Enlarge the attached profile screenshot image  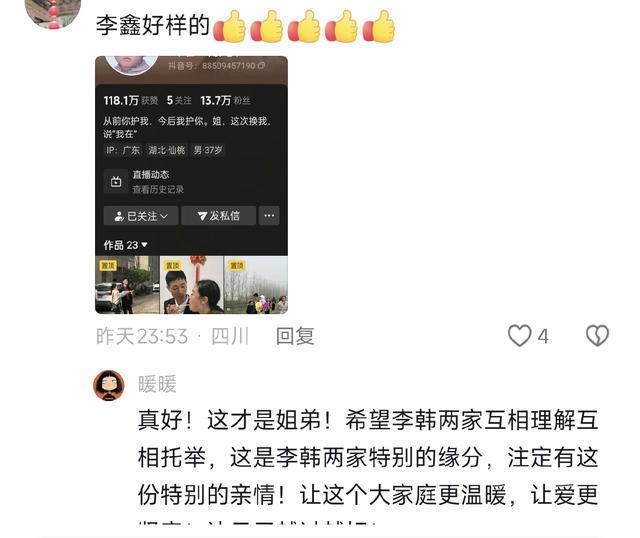tap(191, 185)
